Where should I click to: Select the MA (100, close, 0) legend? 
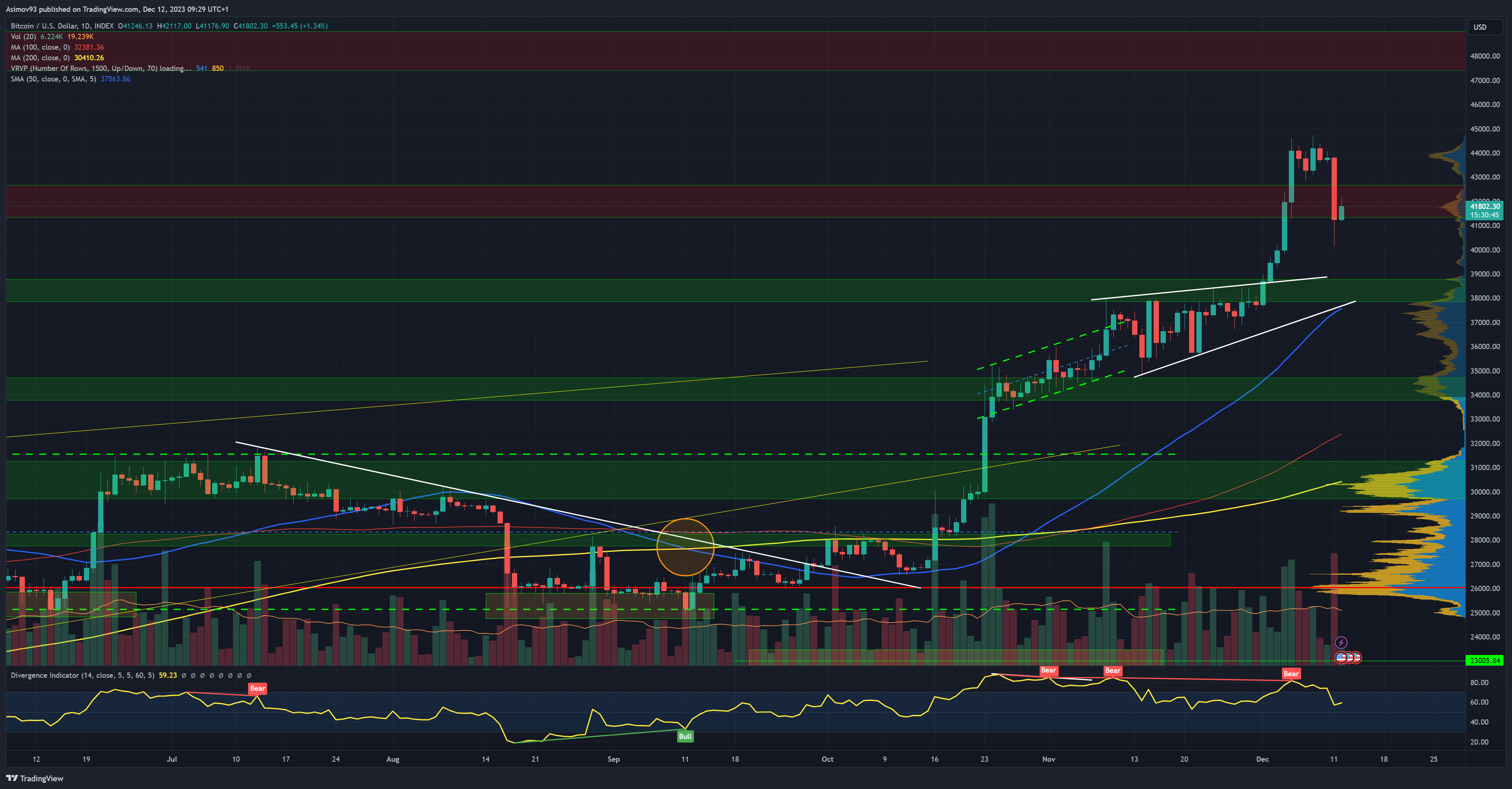[40, 47]
